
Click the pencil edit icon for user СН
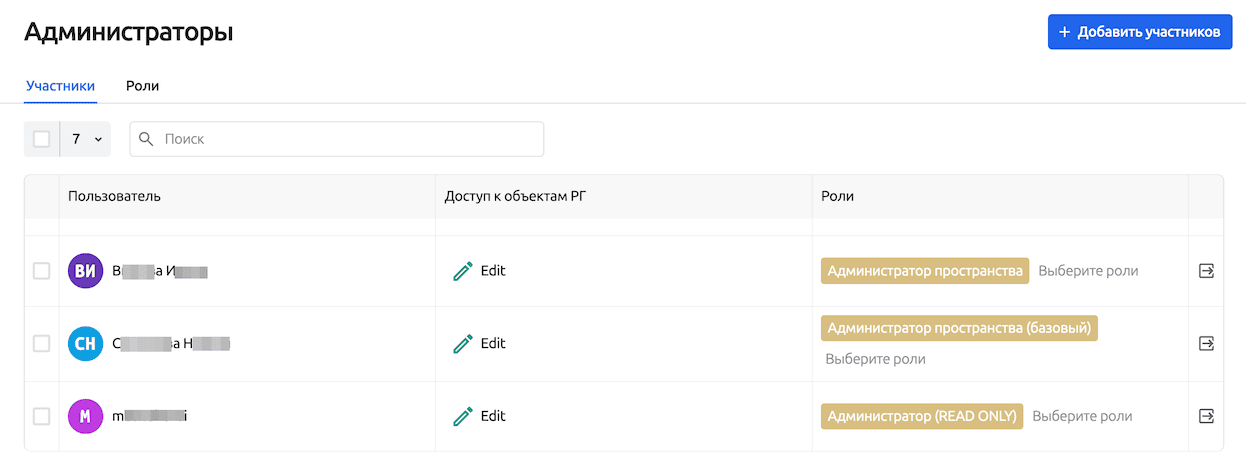[462, 344]
